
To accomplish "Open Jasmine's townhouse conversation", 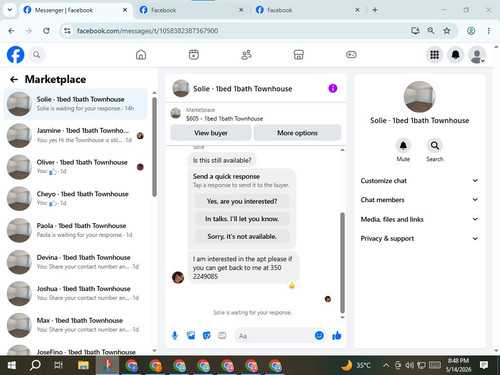I will 76,135.
